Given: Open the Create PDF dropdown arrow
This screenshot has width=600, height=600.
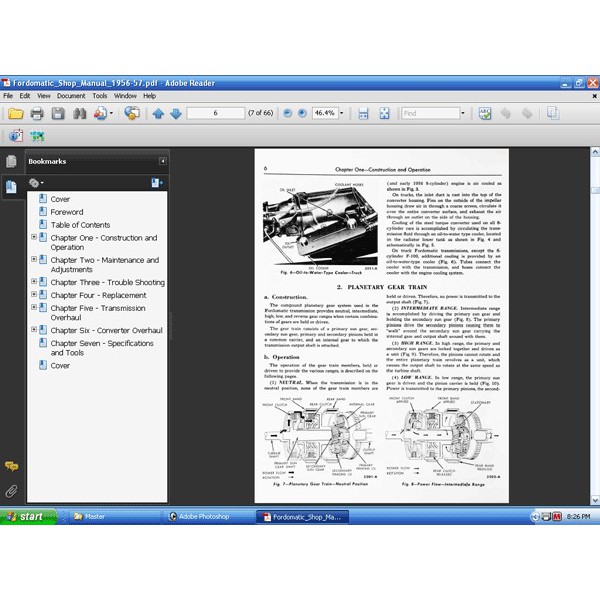Looking at the screenshot, I should click(111, 113).
